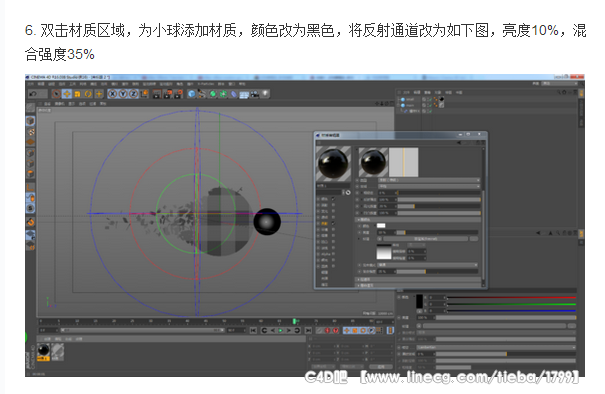The height and width of the screenshot is (394, 605).
Task: Click the blue Cube primitive icon
Action: click(x=192, y=94)
